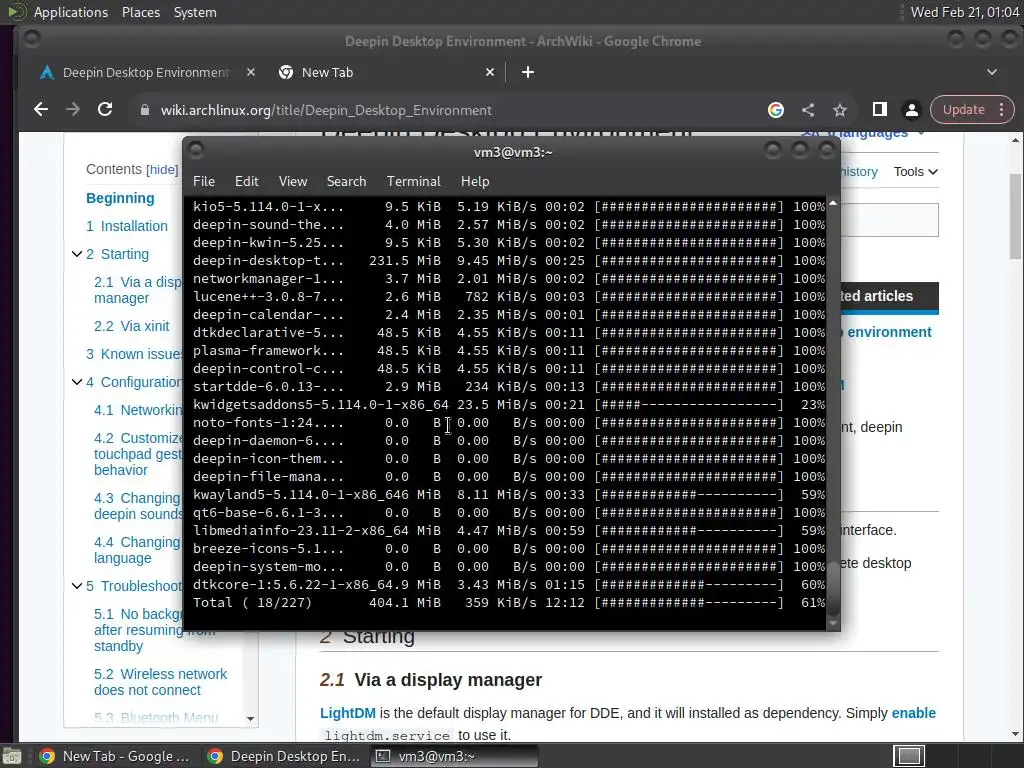Go to 2.2 Via xinit

point(131,326)
